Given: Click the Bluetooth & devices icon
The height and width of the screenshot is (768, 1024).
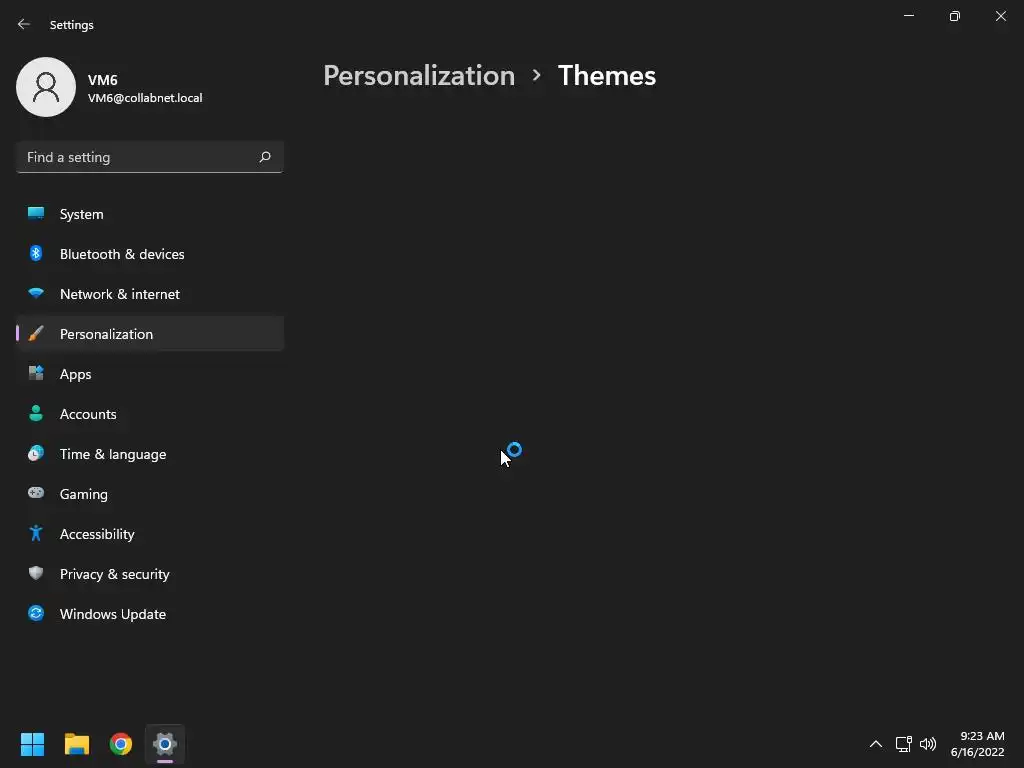Looking at the screenshot, I should (x=36, y=254).
